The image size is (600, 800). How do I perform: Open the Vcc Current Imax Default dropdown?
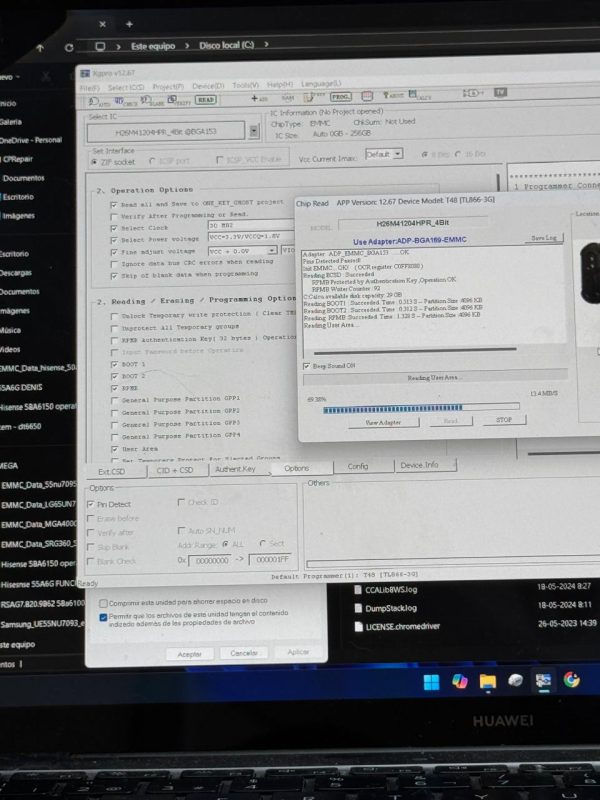[384, 154]
